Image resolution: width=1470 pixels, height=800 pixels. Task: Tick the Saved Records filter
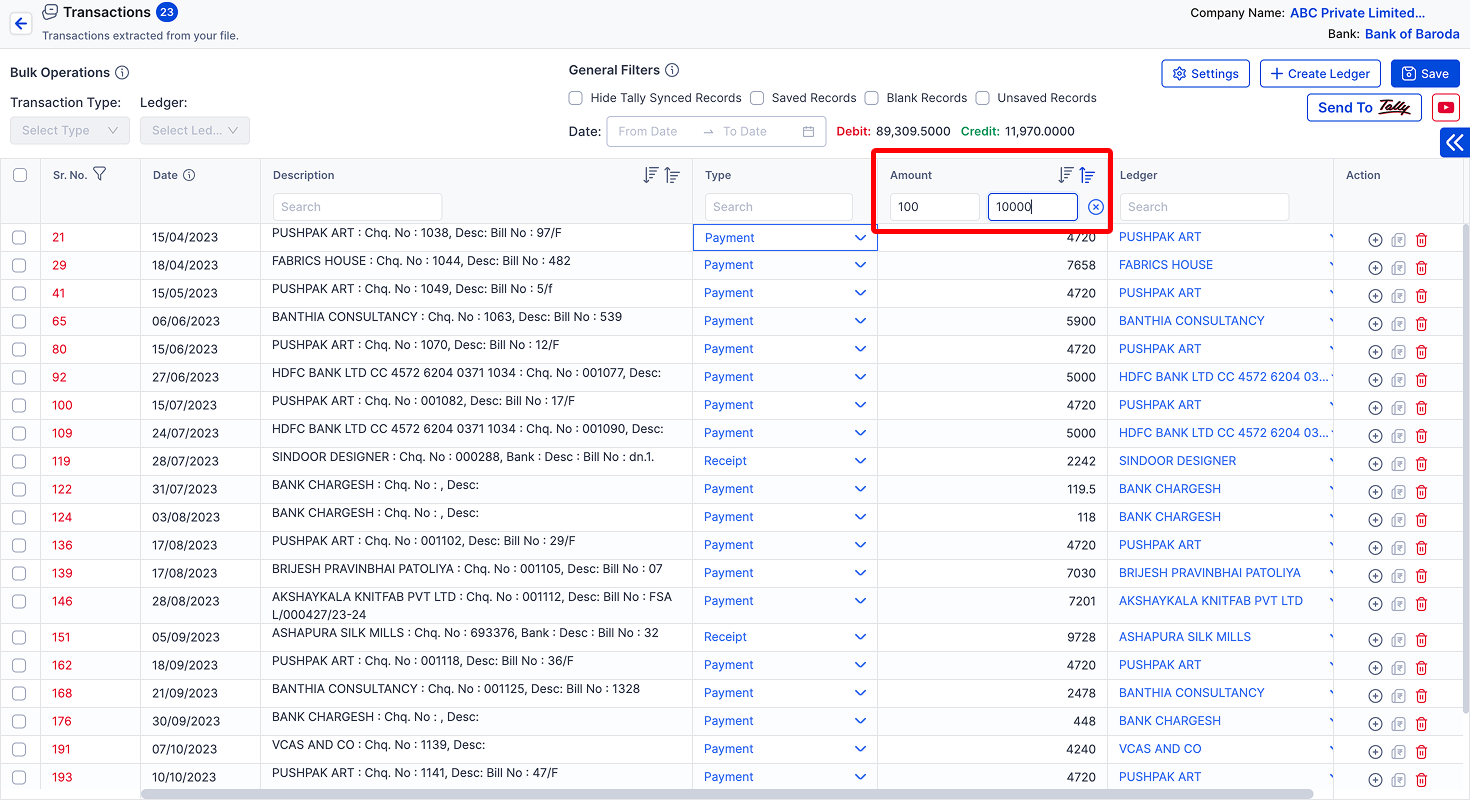click(x=757, y=98)
